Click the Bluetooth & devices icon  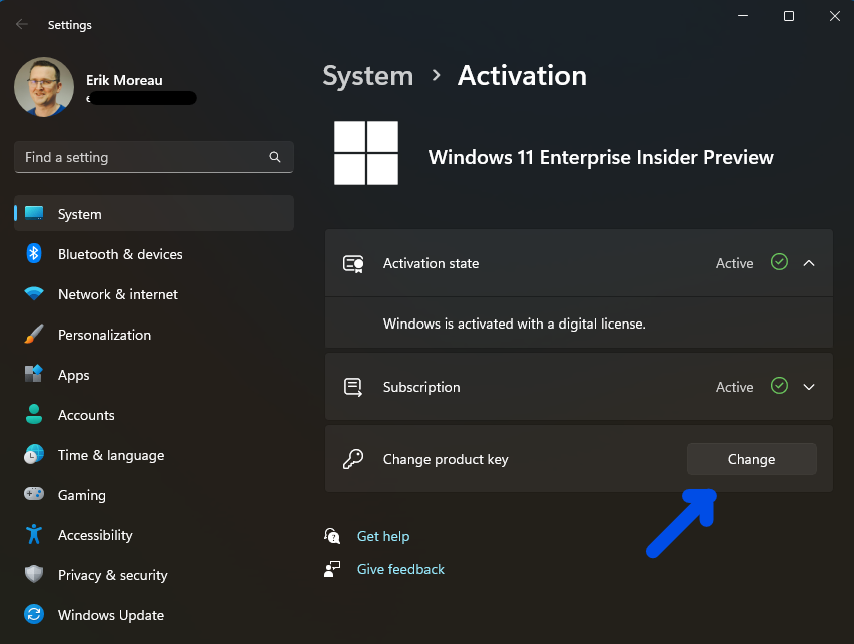(34, 254)
